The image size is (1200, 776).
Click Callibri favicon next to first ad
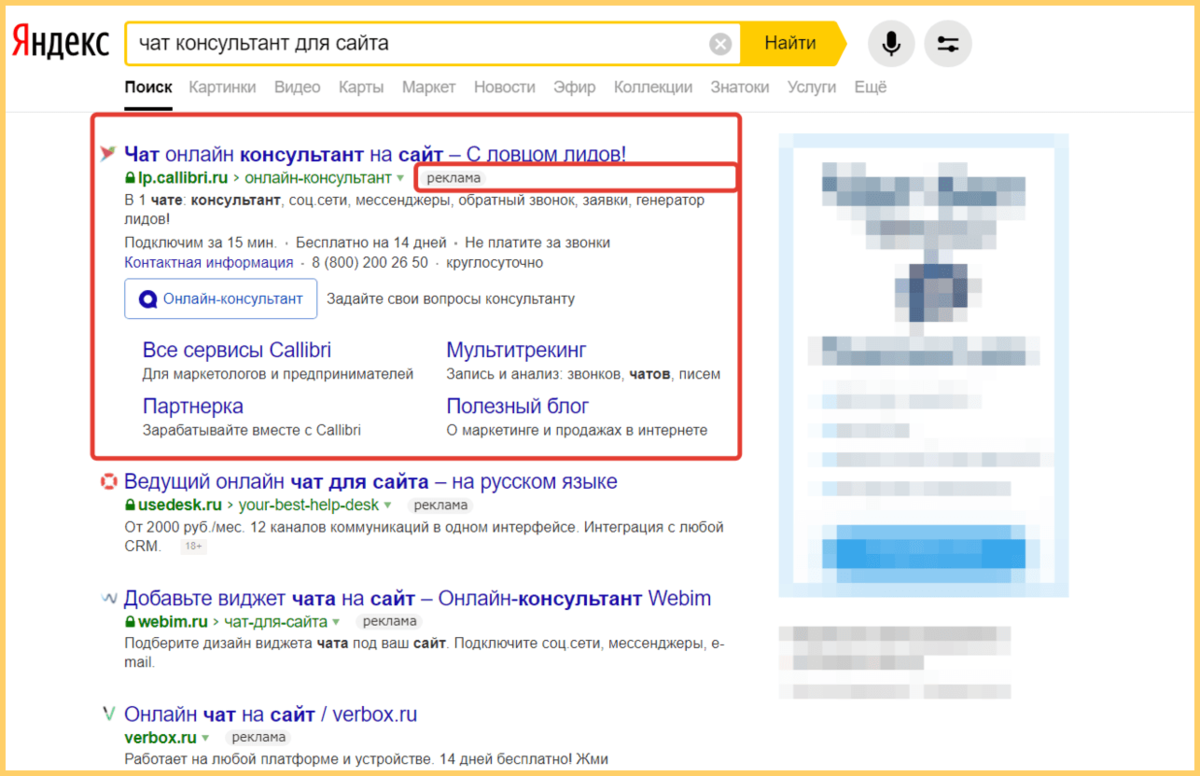(108, 153)
